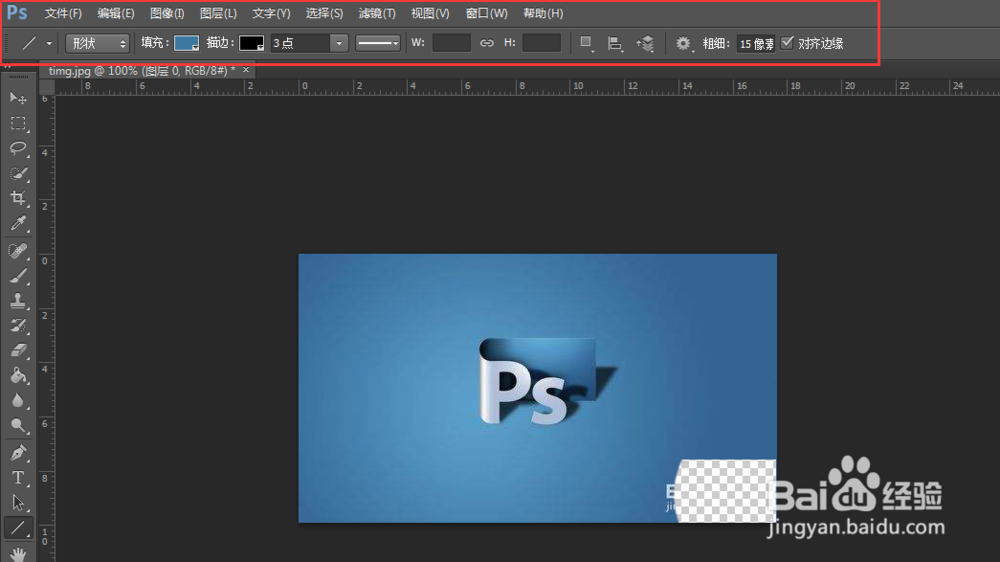Open the 窗口(W) menu
Screen dimensions: 1000x562
point(487,13)
